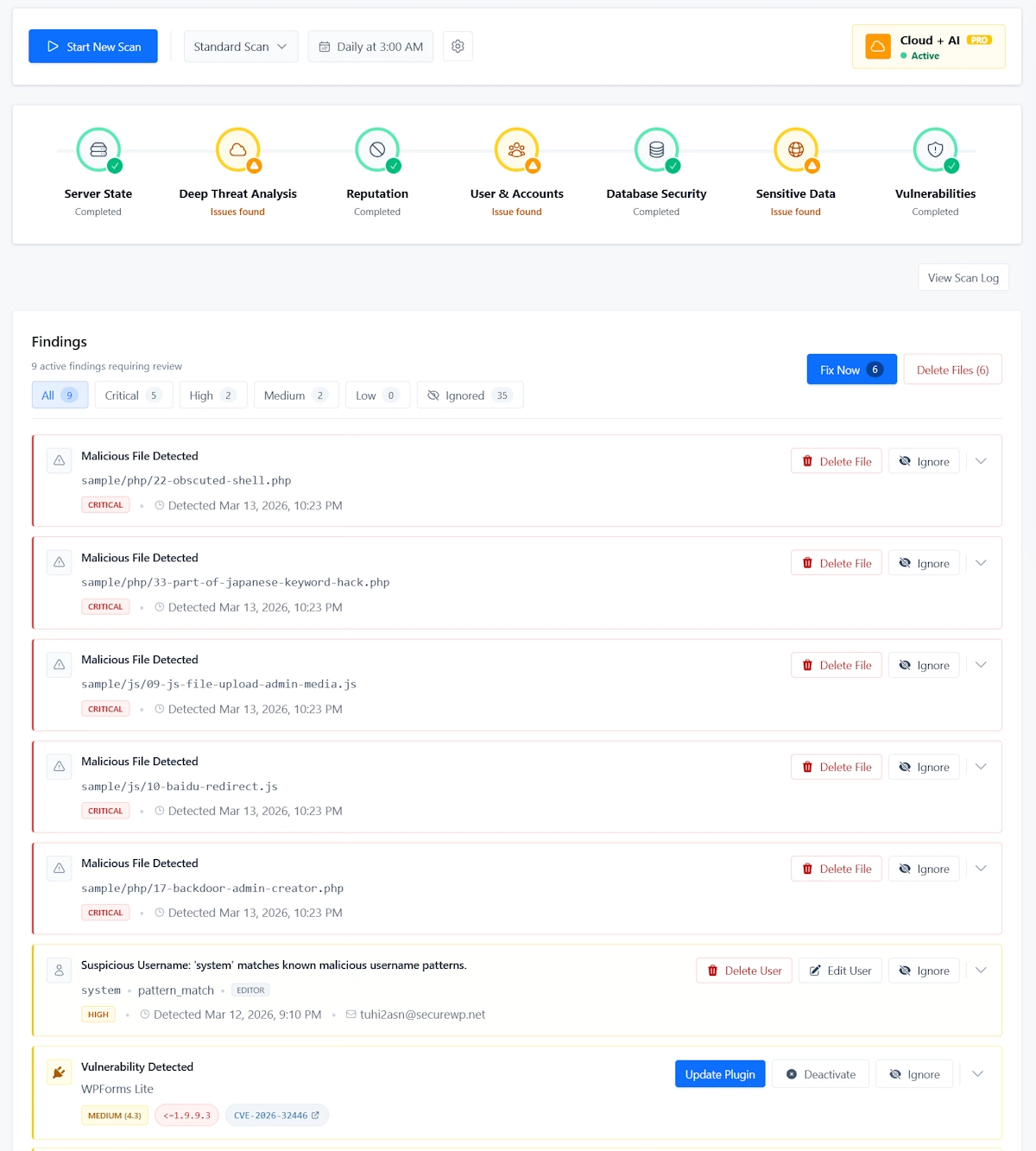Click warning icon for 17-backdoor-admin-creator.php finding
Image resolution: width=1036 pixels, height=1151 pixels.
59,868
